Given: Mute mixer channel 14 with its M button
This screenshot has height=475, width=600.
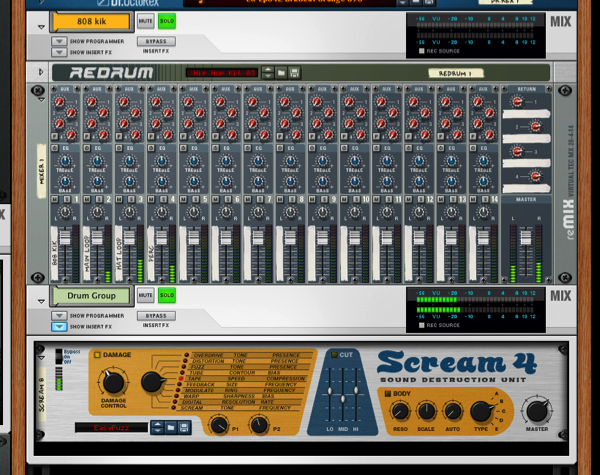Looking at the screenshot, I should 472,199.
